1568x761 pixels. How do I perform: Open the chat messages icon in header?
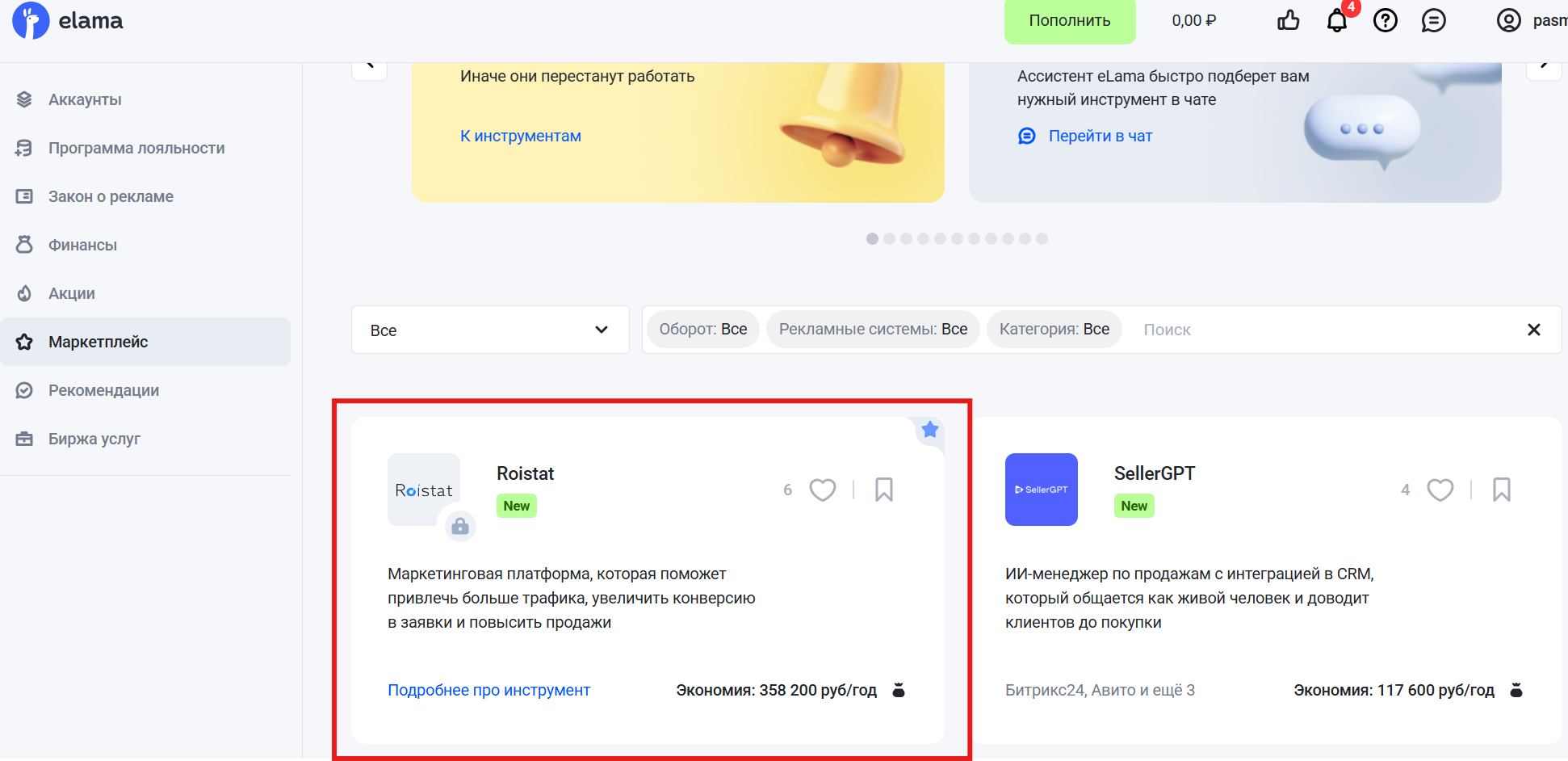(x=1434, y=22)
